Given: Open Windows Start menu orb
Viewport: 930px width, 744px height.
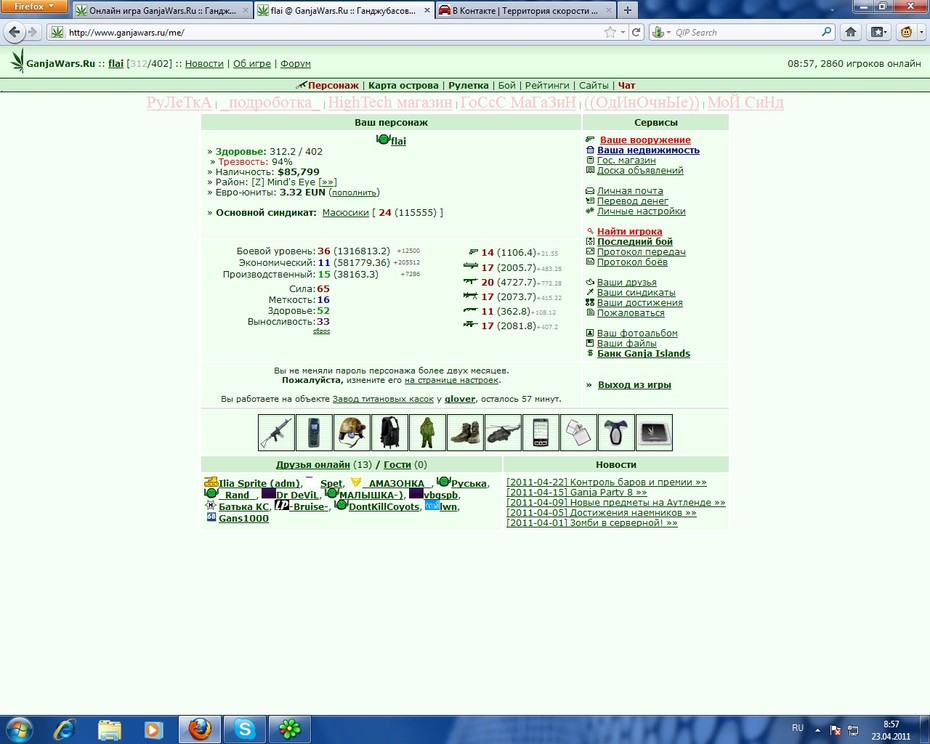Looking at the screenshot, I should tap(18, 729).
